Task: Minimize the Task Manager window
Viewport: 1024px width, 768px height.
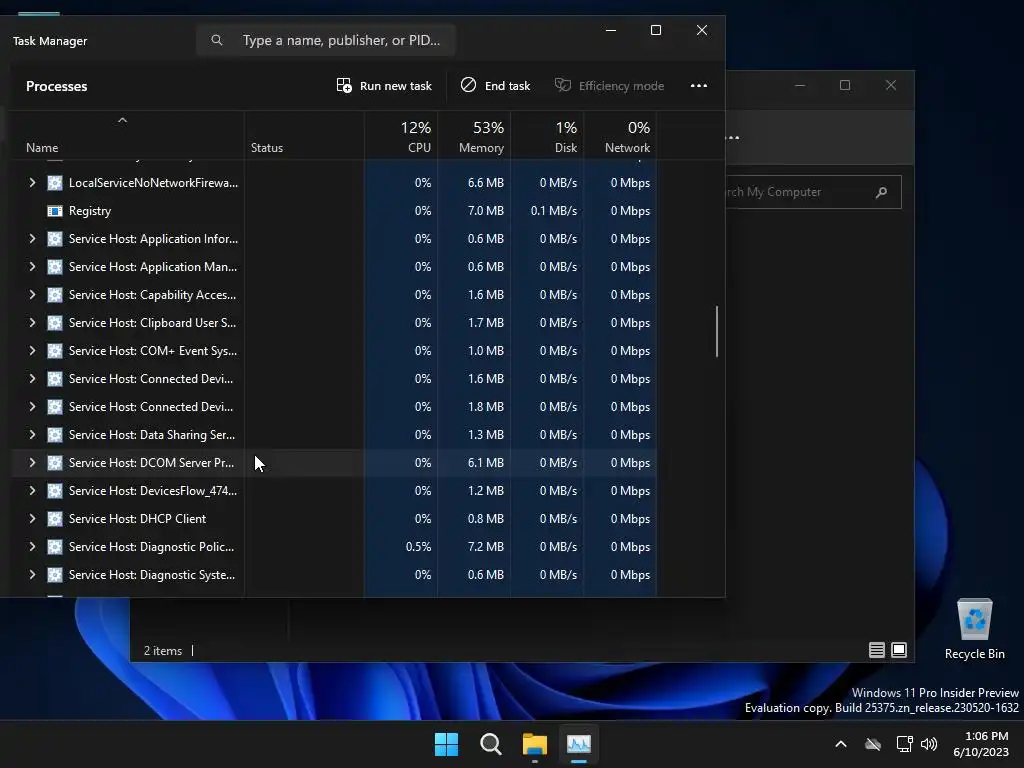Action: click(x=611, y=30)
